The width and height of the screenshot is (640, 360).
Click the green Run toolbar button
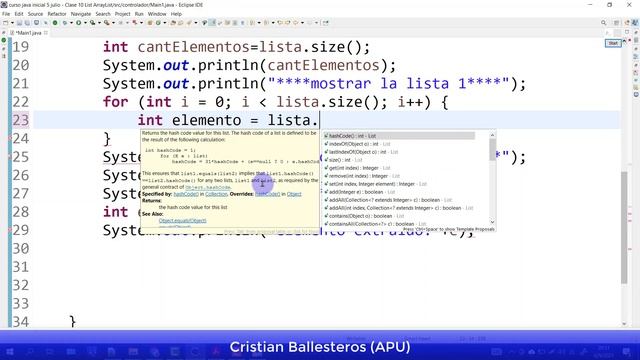[x=78, y=23]
